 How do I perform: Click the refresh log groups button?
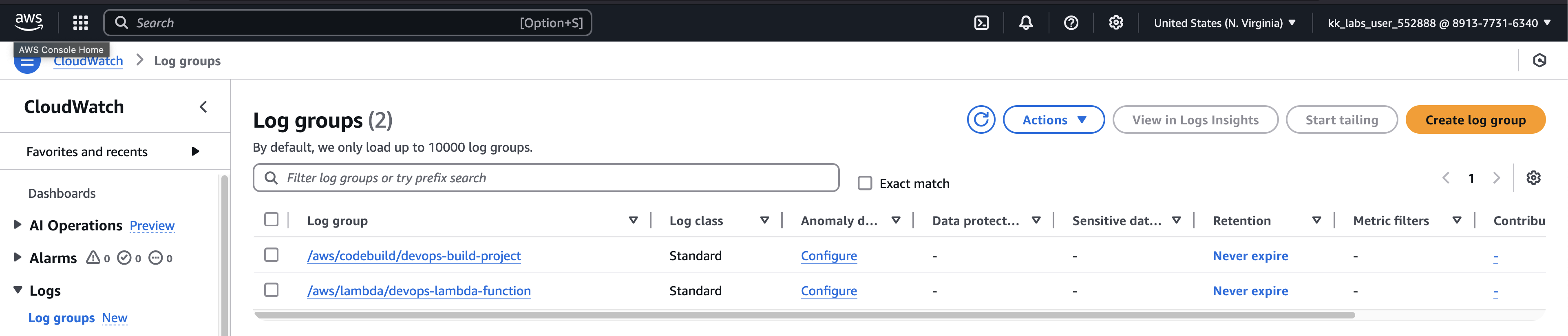[x=981, y=120]
